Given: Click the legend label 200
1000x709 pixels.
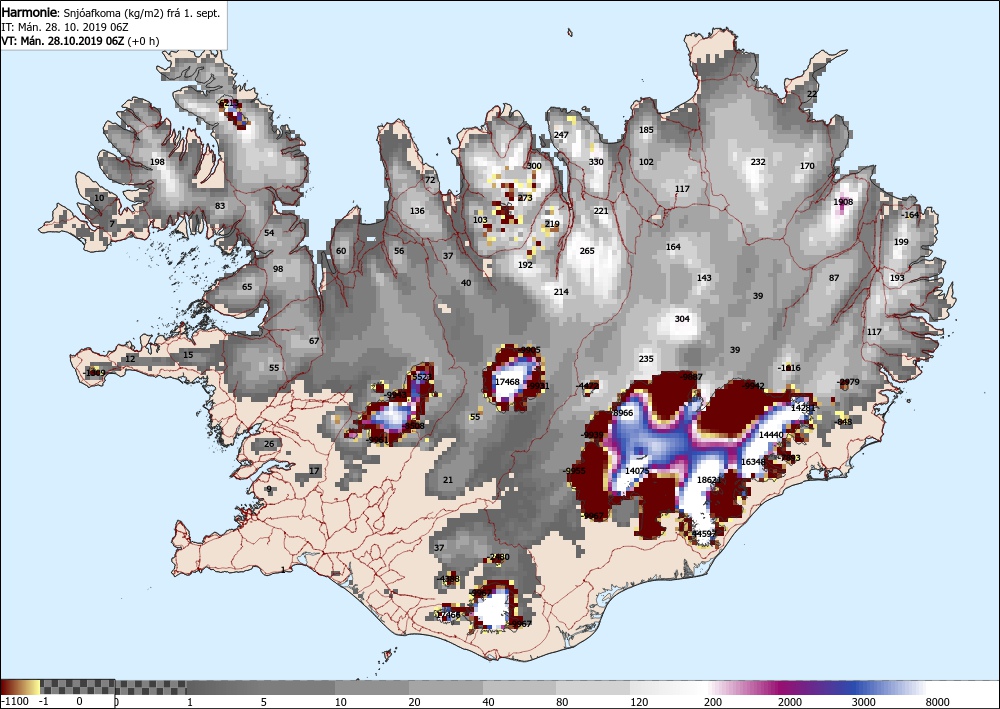Looking at the screenshot, I should [713, 702].
